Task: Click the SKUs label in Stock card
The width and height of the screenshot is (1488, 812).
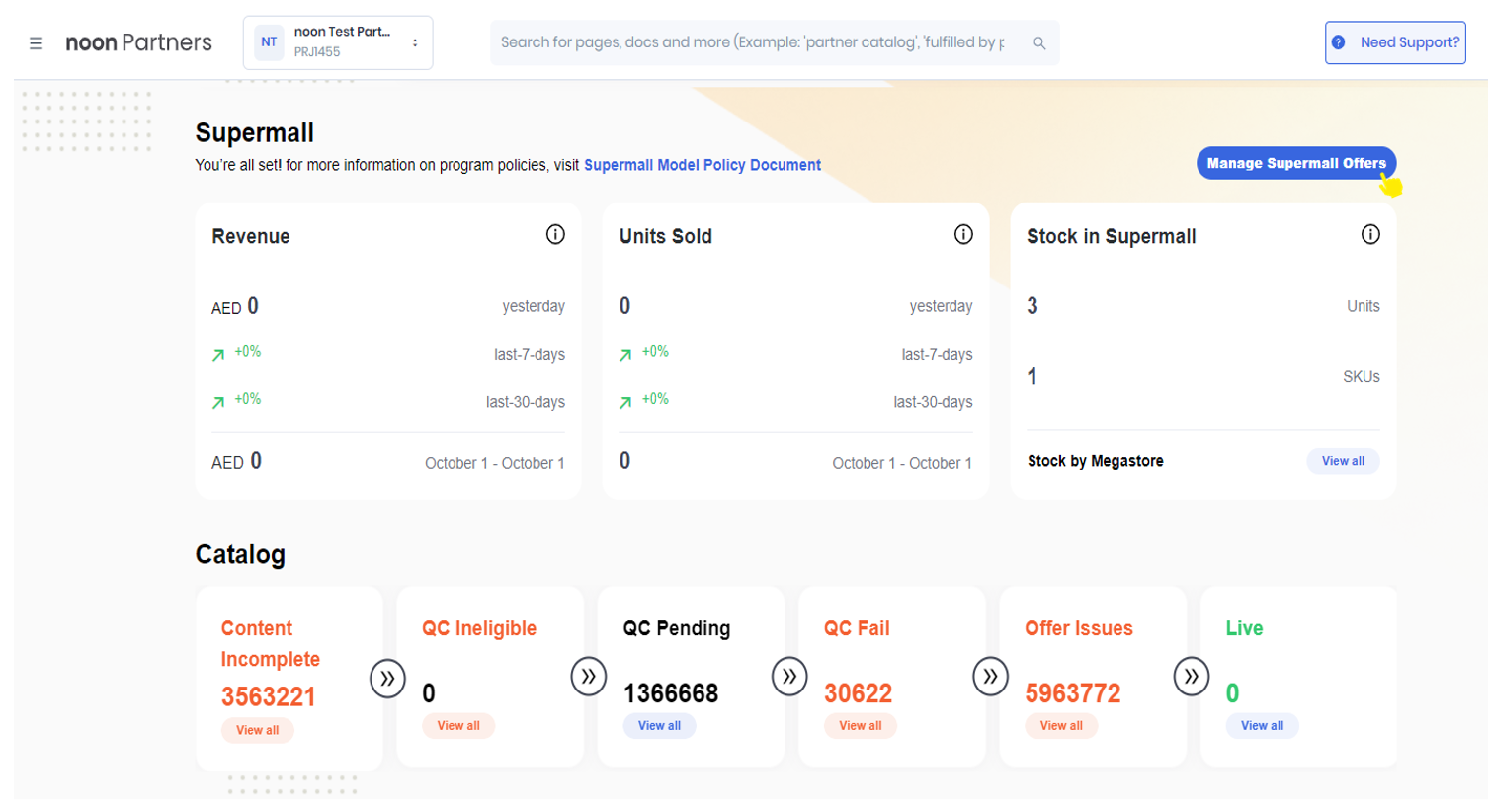Action: (x=1362, y=377)
